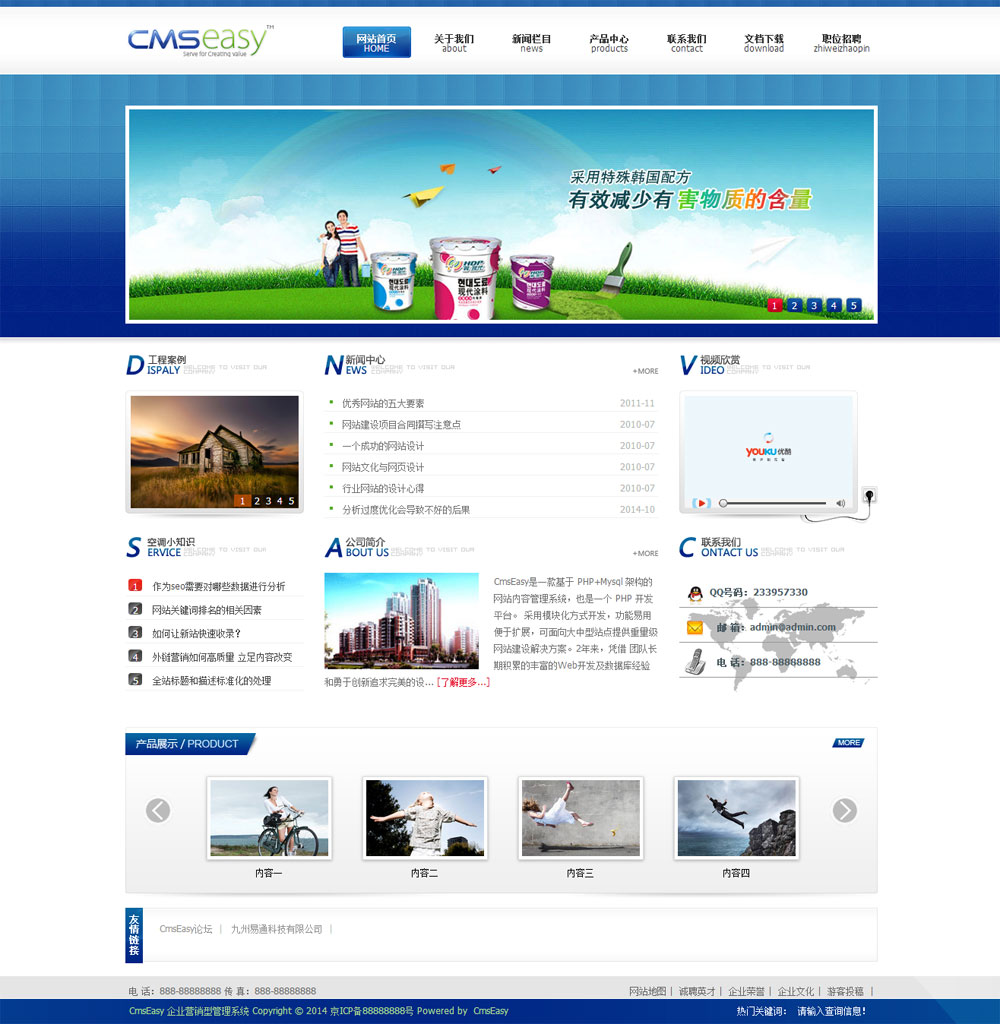
Task: Click the telephone icon in contact section
Action: 694,662
